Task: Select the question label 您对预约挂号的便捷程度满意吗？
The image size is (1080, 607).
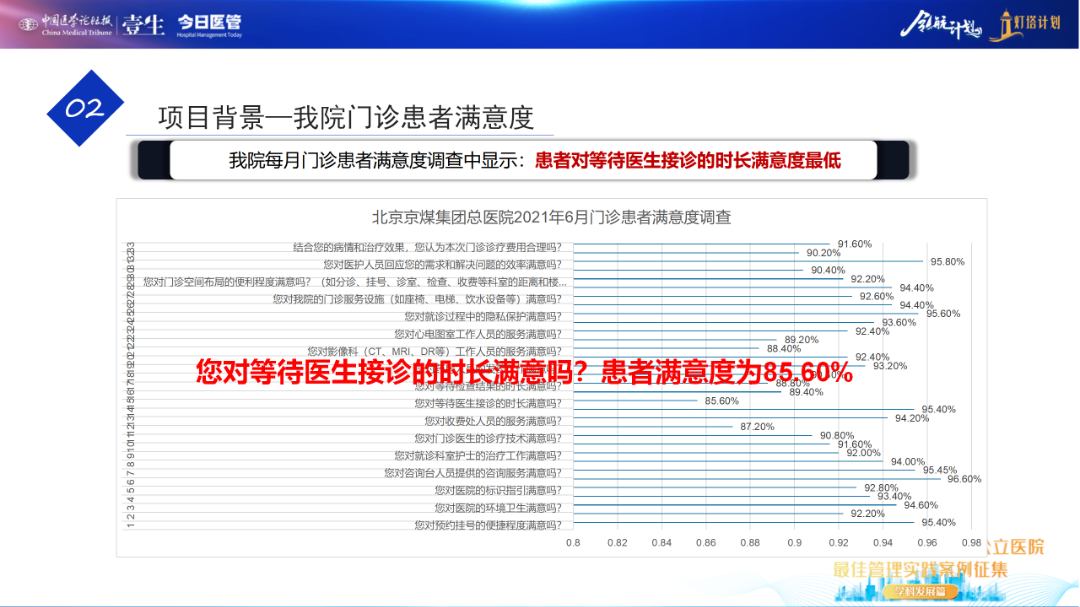Action: [x=488, y=525]
